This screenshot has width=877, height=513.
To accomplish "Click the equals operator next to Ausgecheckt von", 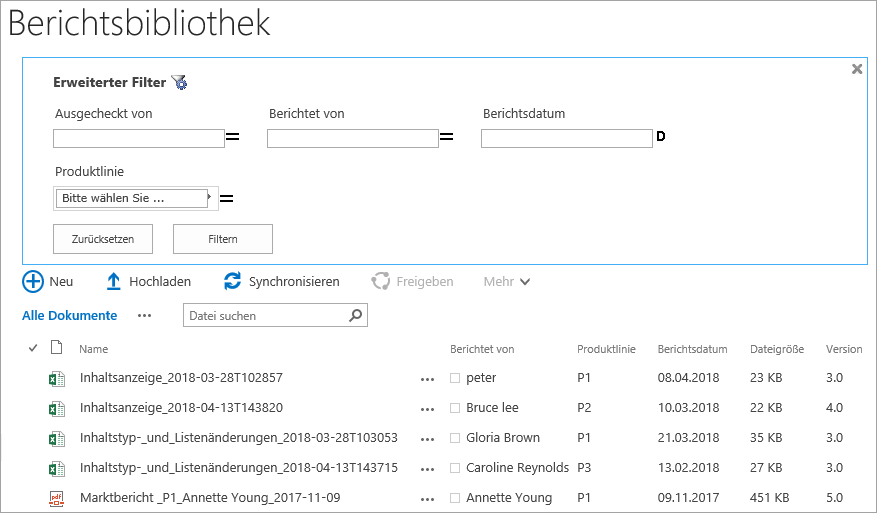I will (x=232, y=137).
